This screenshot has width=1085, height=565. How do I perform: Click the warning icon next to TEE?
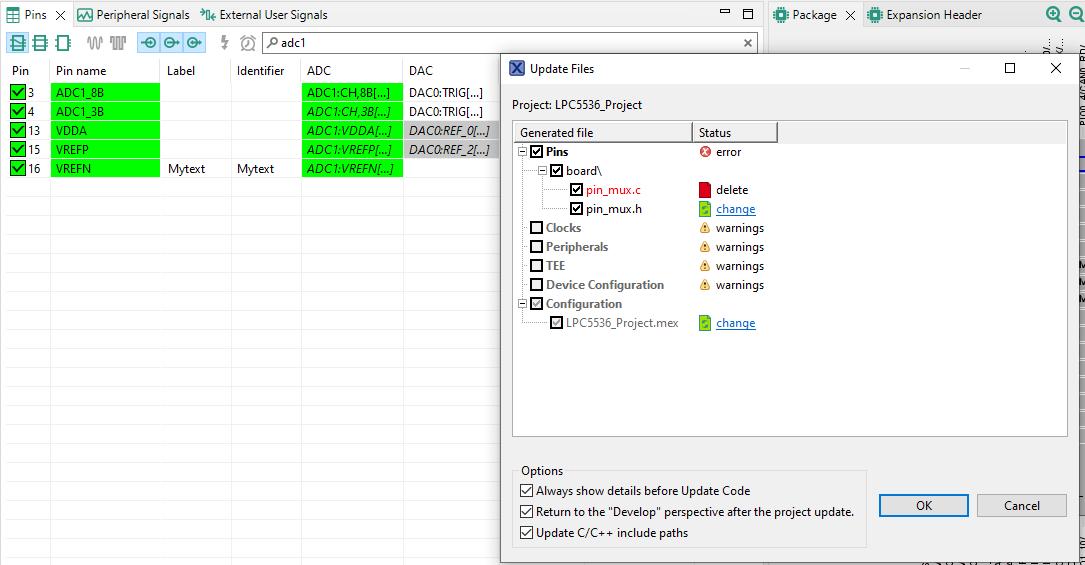pos(705,266)
